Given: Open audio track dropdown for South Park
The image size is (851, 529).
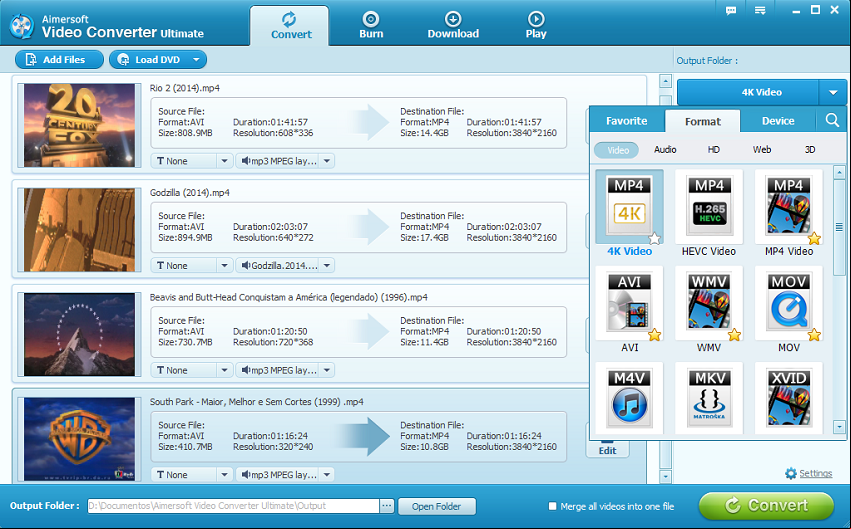Looking at the screenshot, I should pos(327,475).
